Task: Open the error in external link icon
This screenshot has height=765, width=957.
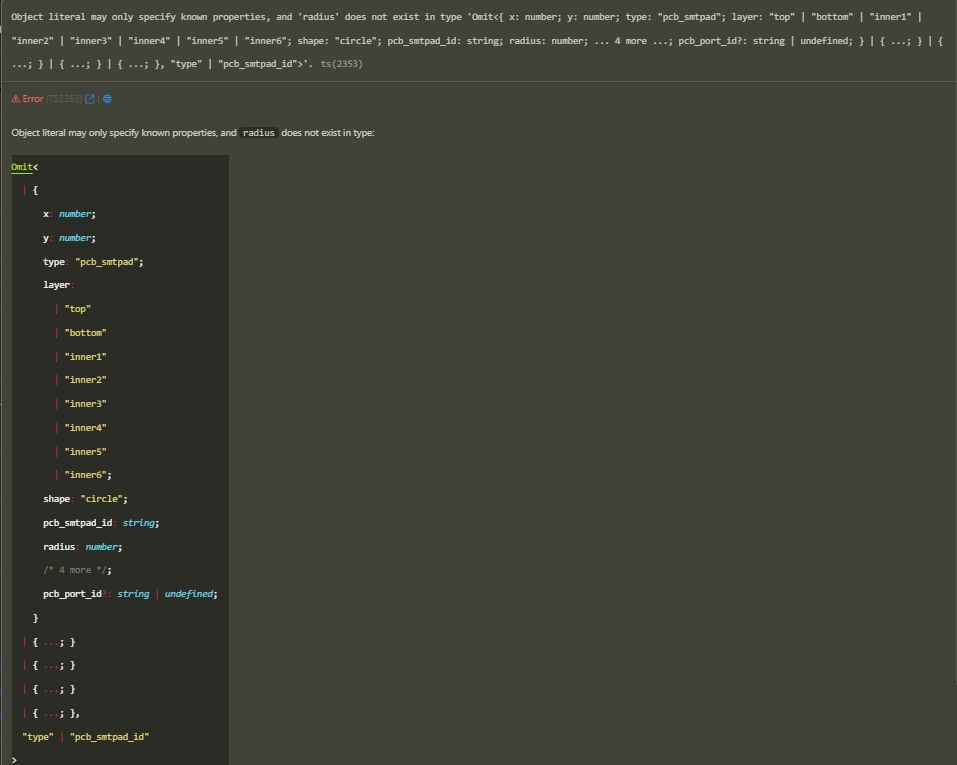Action: pos(90,99)
